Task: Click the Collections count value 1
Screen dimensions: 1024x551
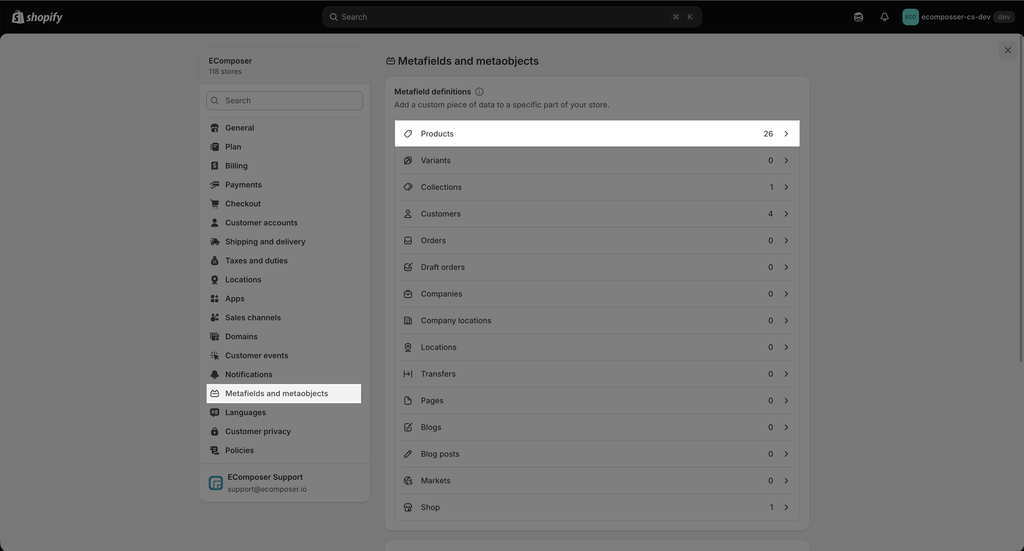Action: pyautogui.click(x=771, y=187)
